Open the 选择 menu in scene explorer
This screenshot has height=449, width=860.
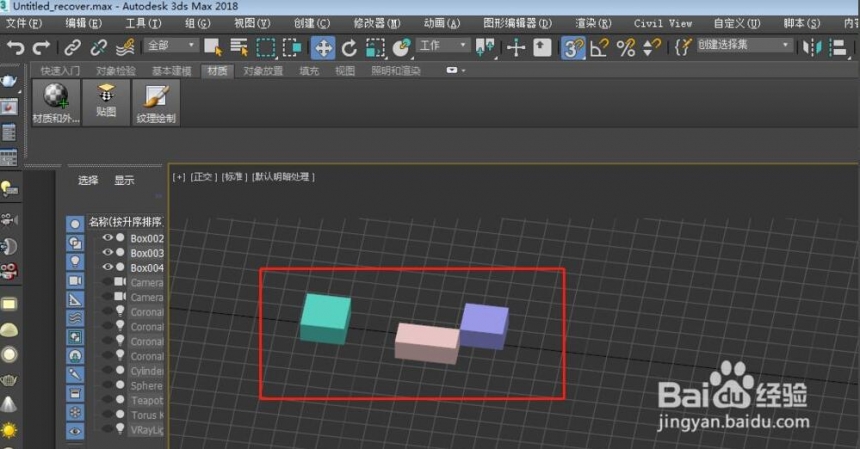pyautogui.click(x=88, y=180)
